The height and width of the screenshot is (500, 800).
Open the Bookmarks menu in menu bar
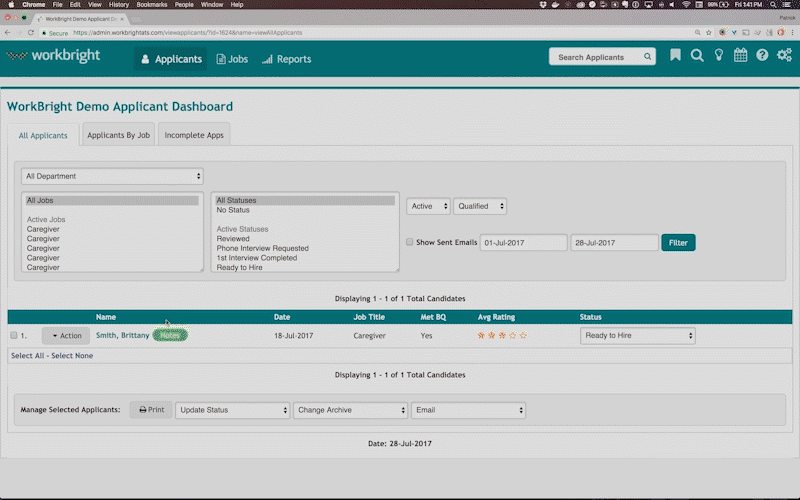tap(152, 5)
